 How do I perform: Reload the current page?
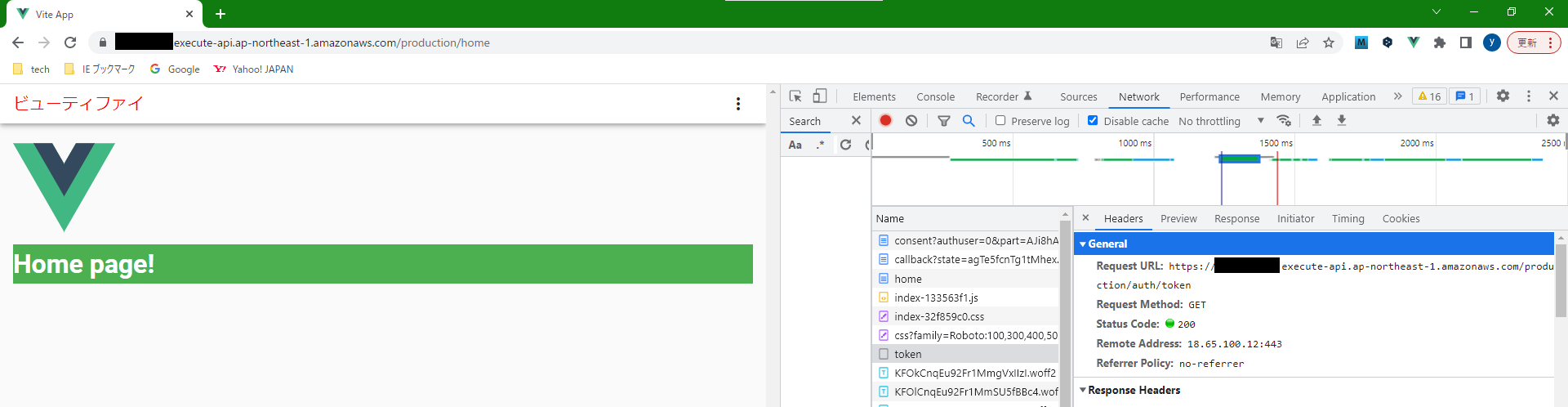(x=70, y=42)
